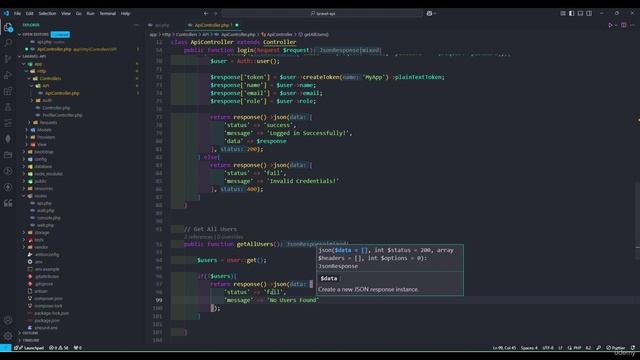Open Explorer panel ellipsis menu
The height and width of the screenshot is (360, 640).
pos(136,25)
